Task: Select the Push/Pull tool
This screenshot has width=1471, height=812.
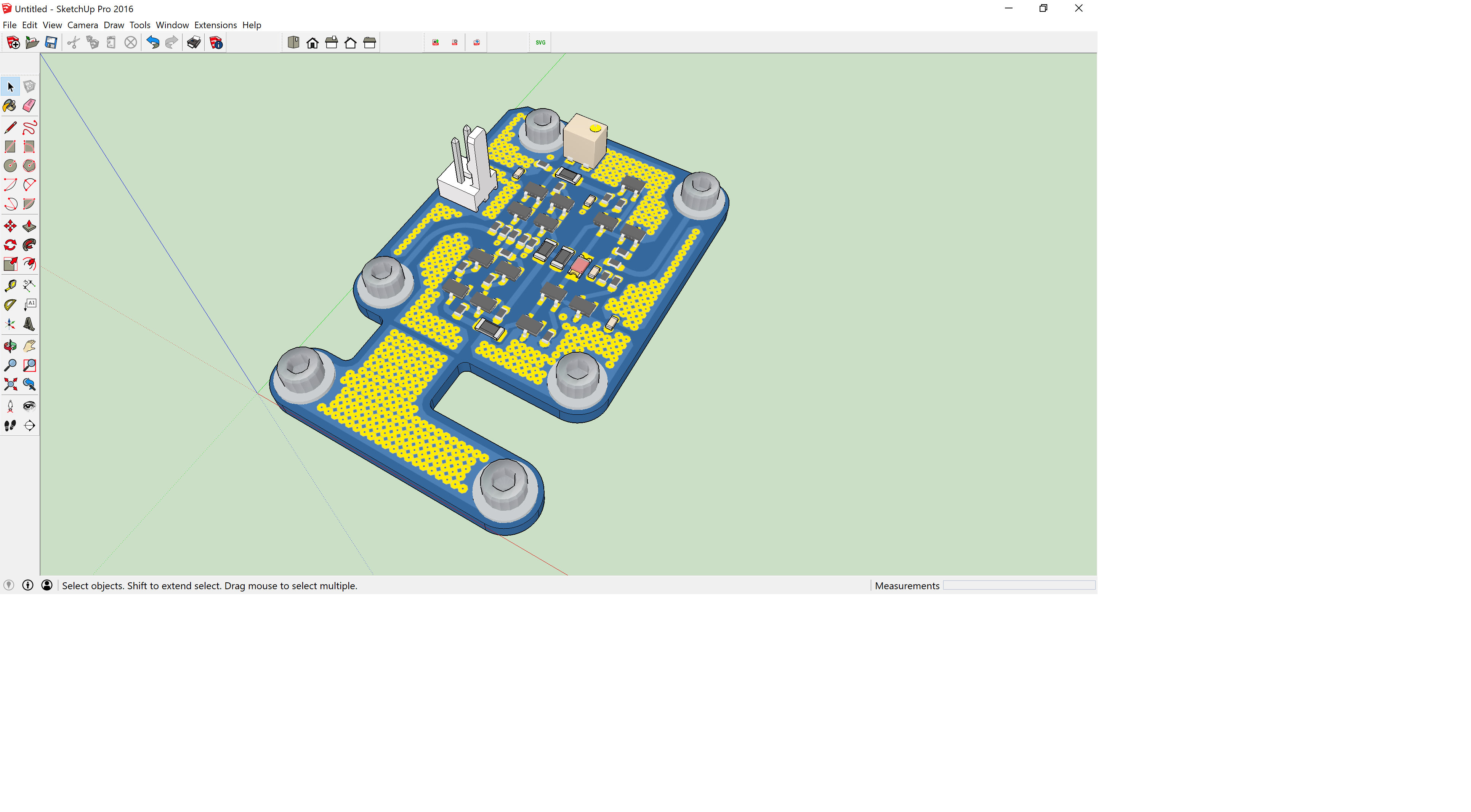Action: coord(30,226)
